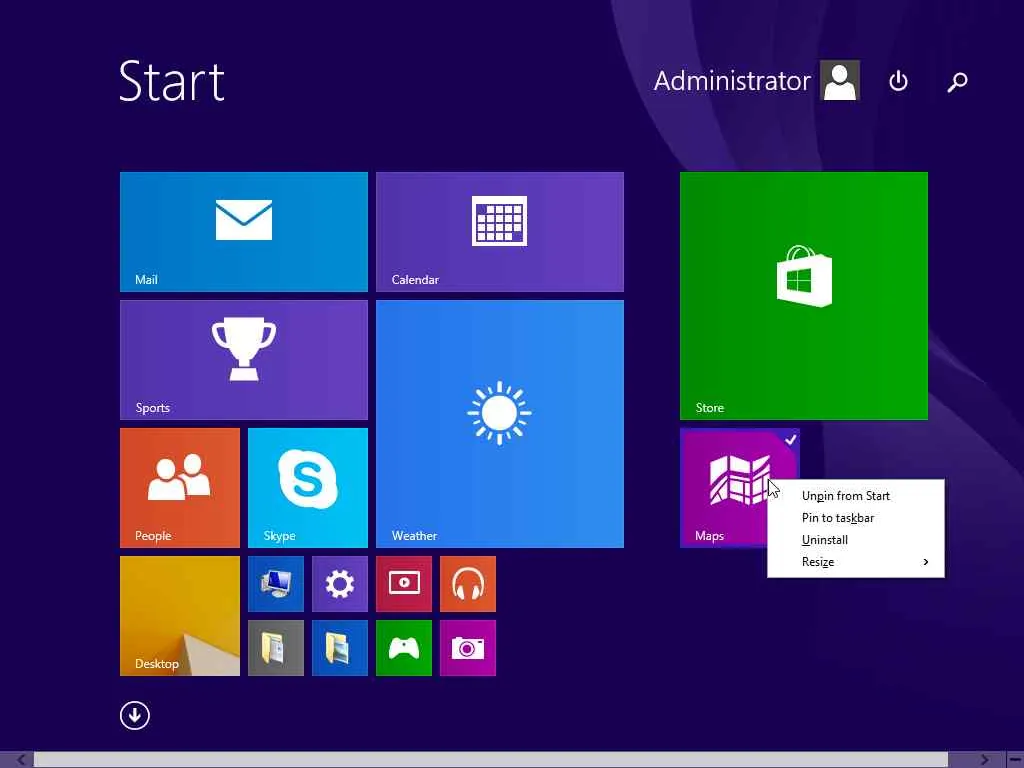Open the Weather tile
The width and height of the screenshot is (1024, 768).
(500, 424)
